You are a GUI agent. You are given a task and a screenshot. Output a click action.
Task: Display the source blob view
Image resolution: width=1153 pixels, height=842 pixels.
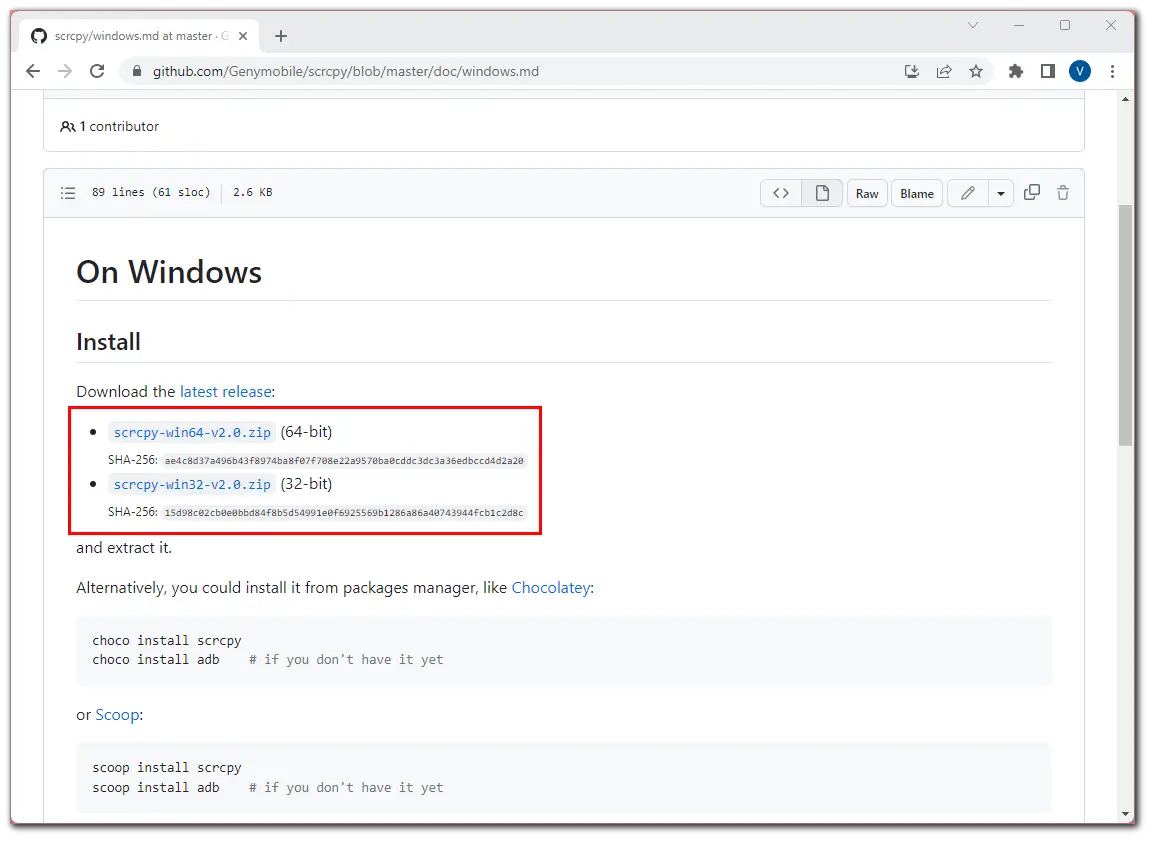coord(781,193)
